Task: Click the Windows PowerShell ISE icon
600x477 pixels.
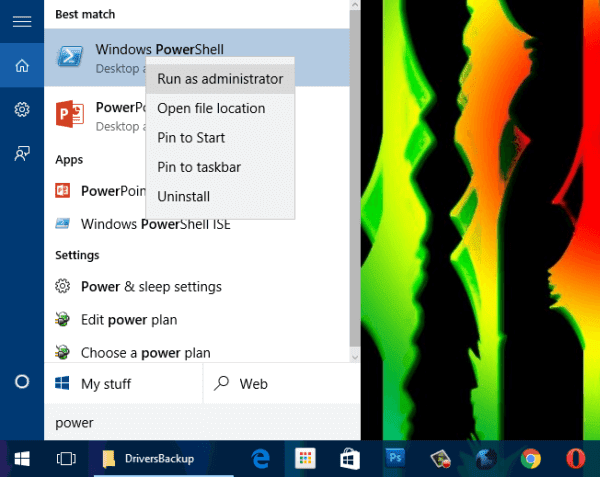Action: click(62, 223)
